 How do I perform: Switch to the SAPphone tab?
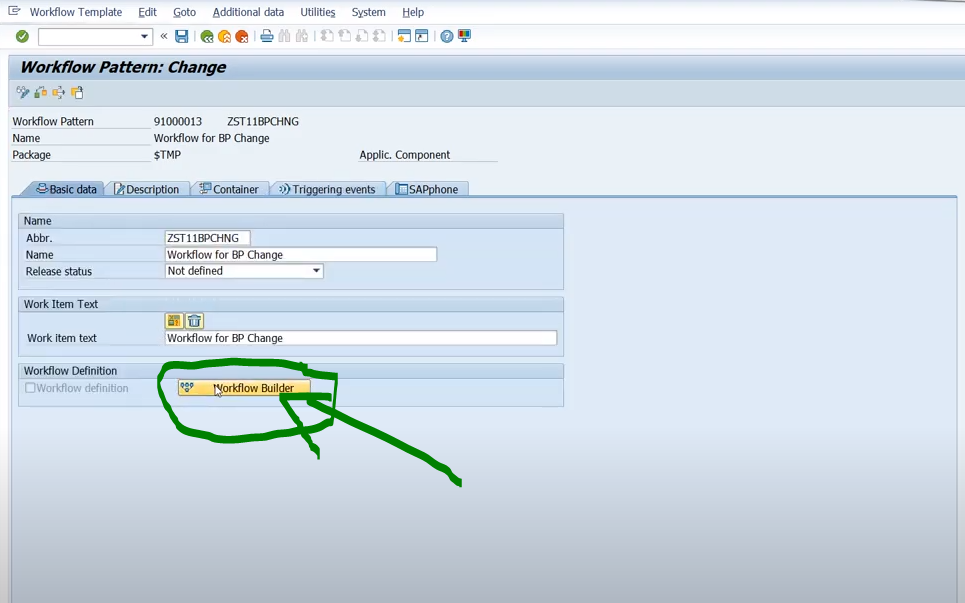(427, 189)
